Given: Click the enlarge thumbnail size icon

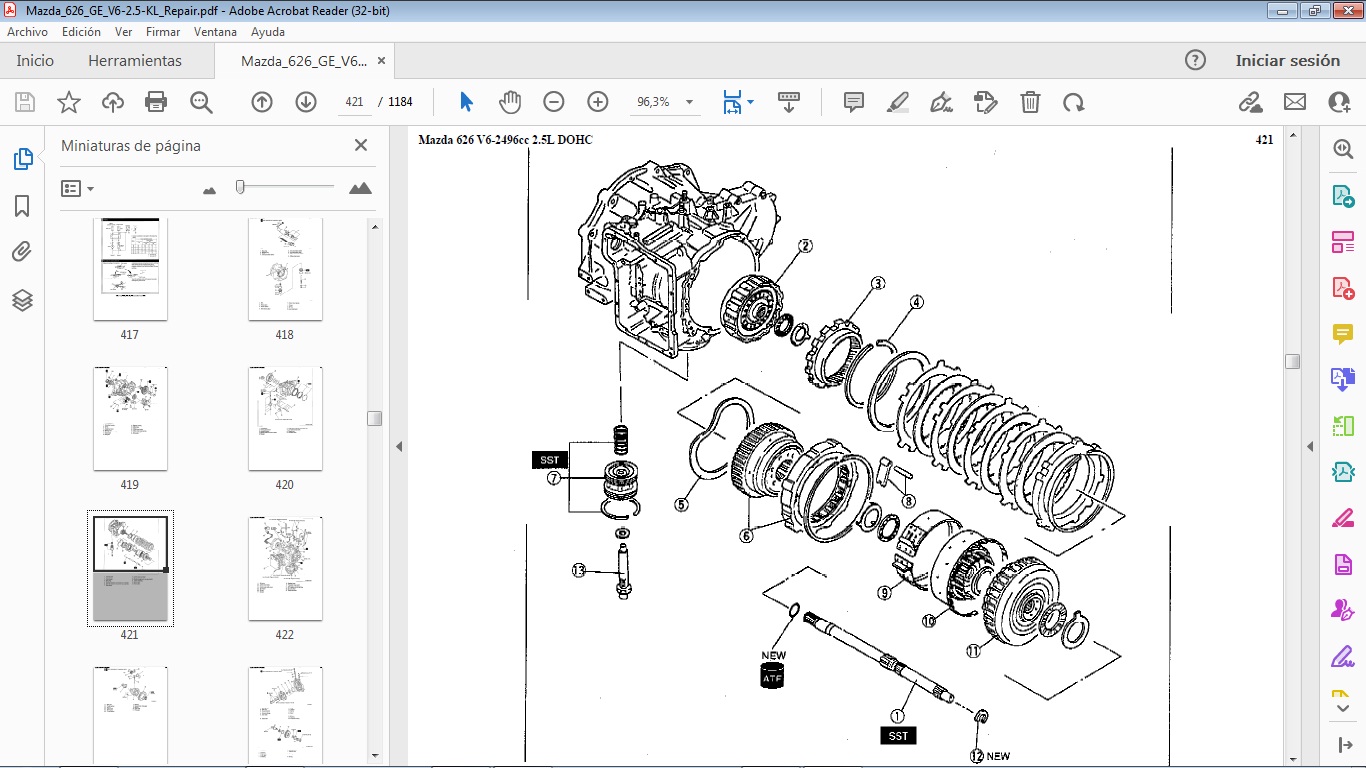Looking at the screenshot, I should coord(360,188).
